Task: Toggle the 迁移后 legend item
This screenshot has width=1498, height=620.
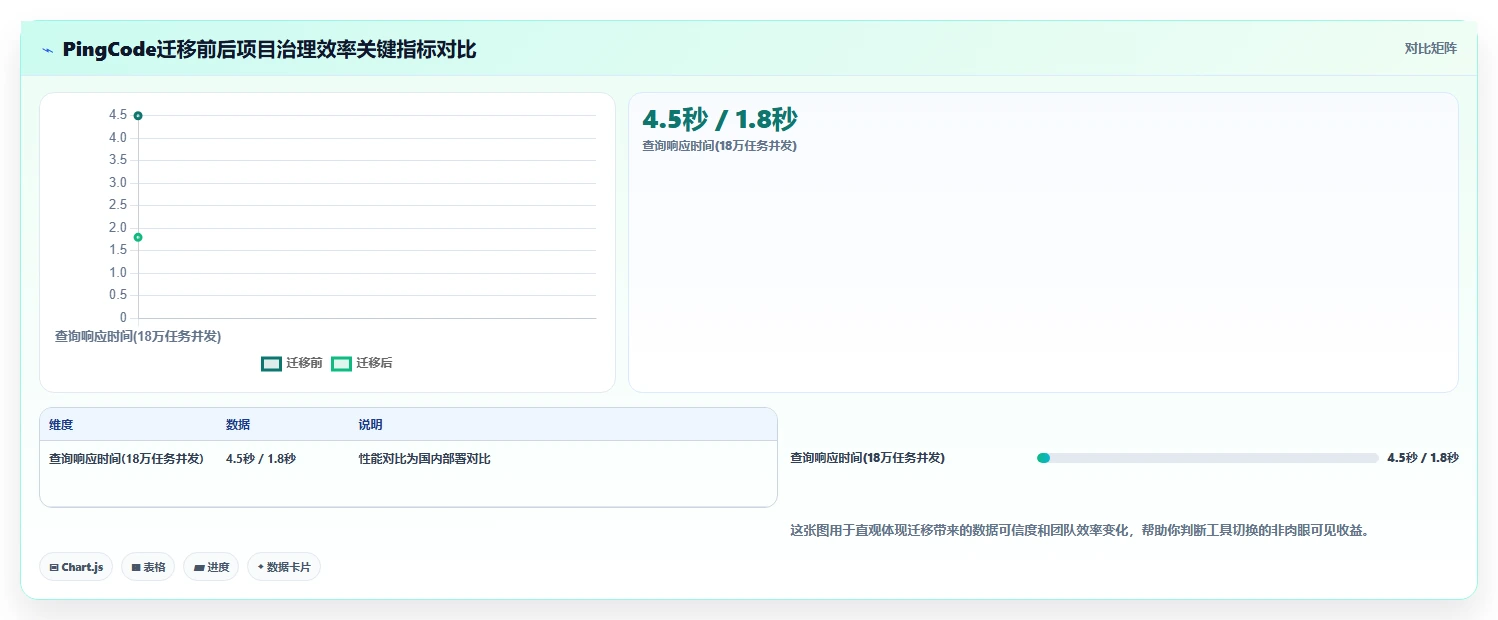Action: tap(362, 363)
